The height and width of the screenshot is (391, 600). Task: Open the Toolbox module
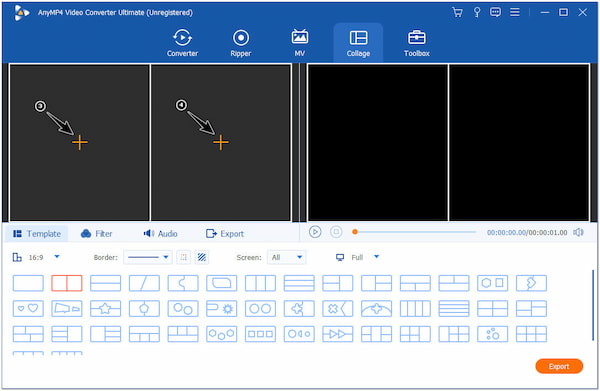417,43
